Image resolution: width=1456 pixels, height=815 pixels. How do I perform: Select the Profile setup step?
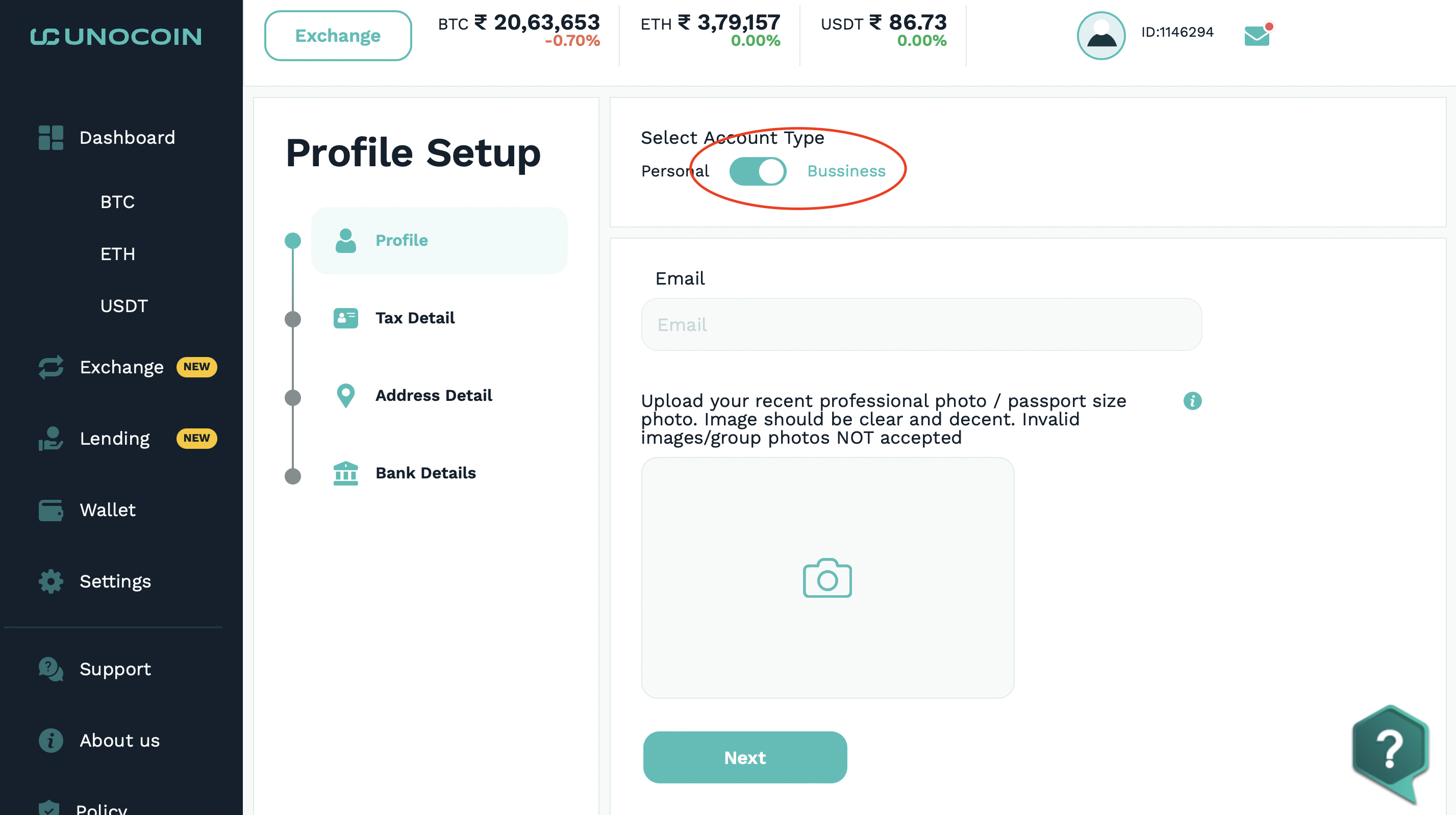(x=439, y=240)
